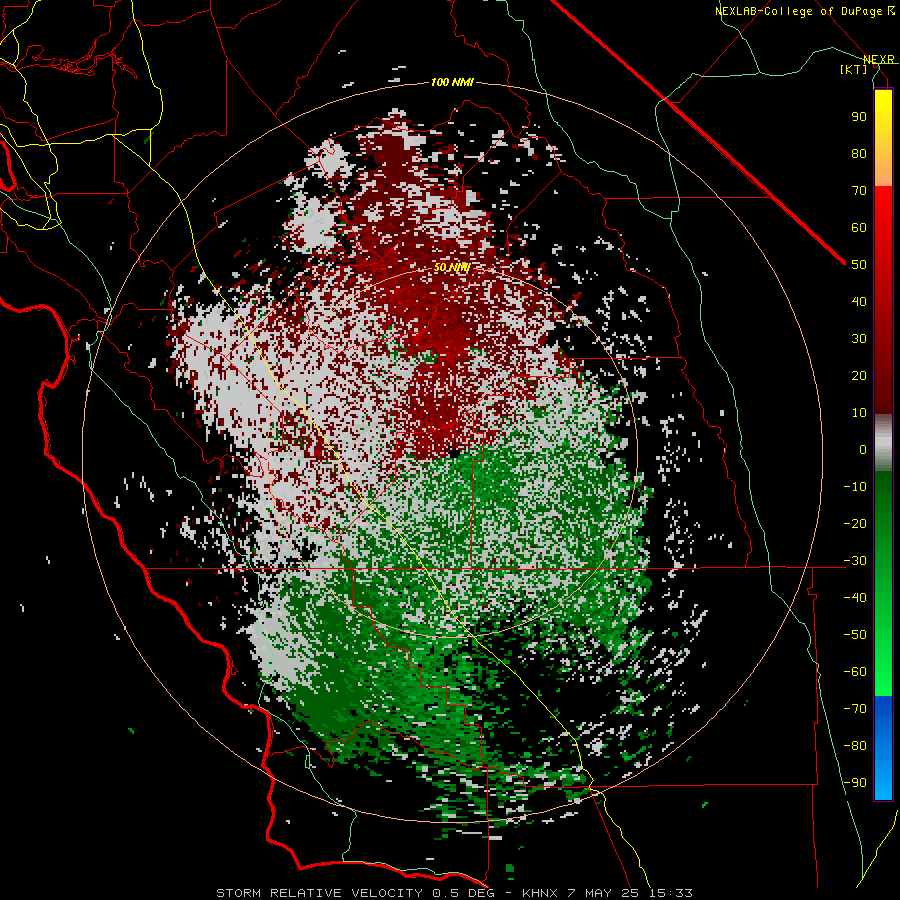Image resolution: width=900 pixels, height=900 pixels.
Task: Click the -40 value on velocity scale
Action: pos(855,598)
